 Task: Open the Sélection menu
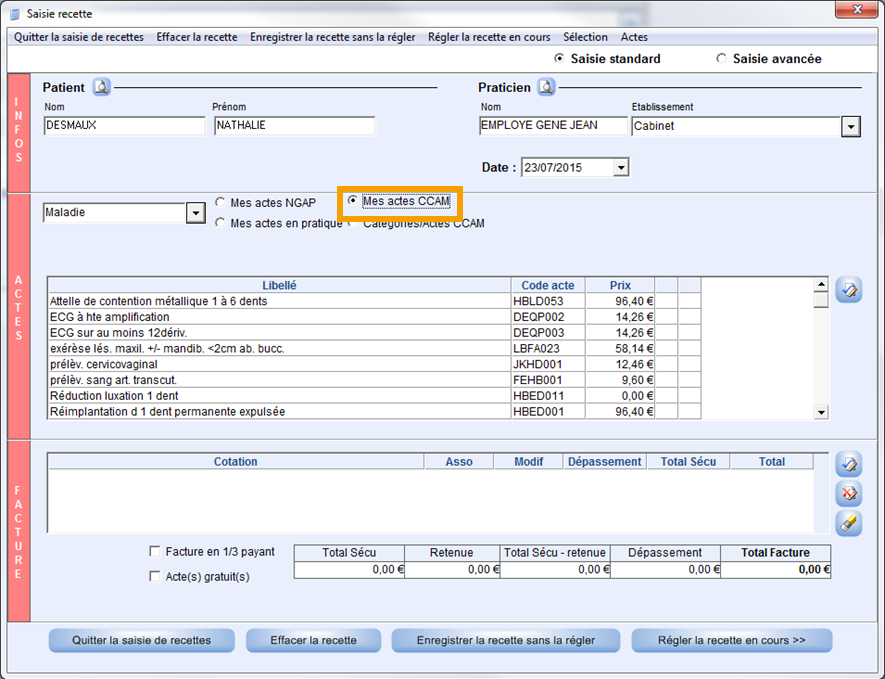tap(585, 37)
